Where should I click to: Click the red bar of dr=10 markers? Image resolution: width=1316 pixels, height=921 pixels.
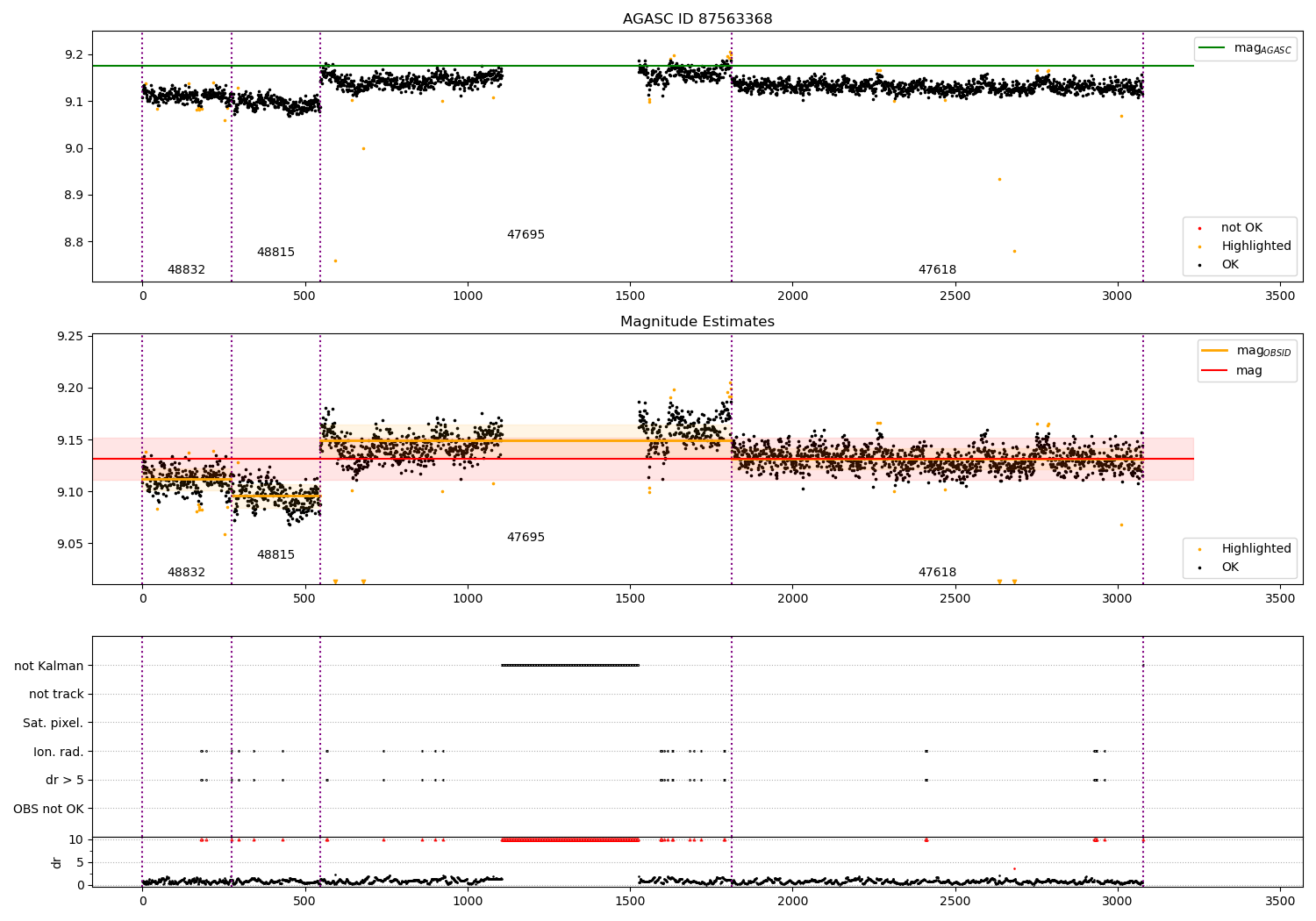570,840
